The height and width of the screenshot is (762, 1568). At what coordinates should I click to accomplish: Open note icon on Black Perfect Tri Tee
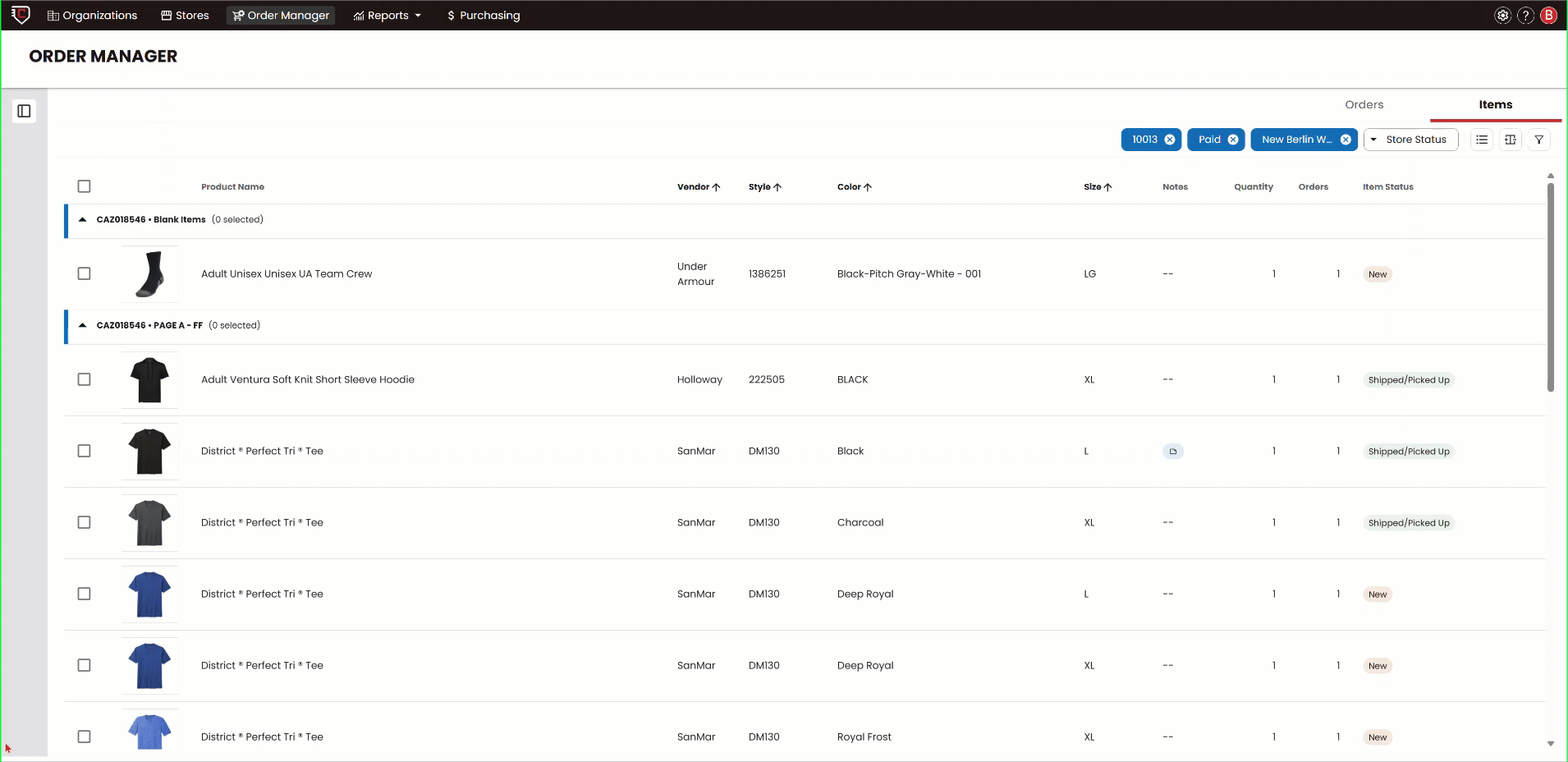click(x=1173, y=452)
